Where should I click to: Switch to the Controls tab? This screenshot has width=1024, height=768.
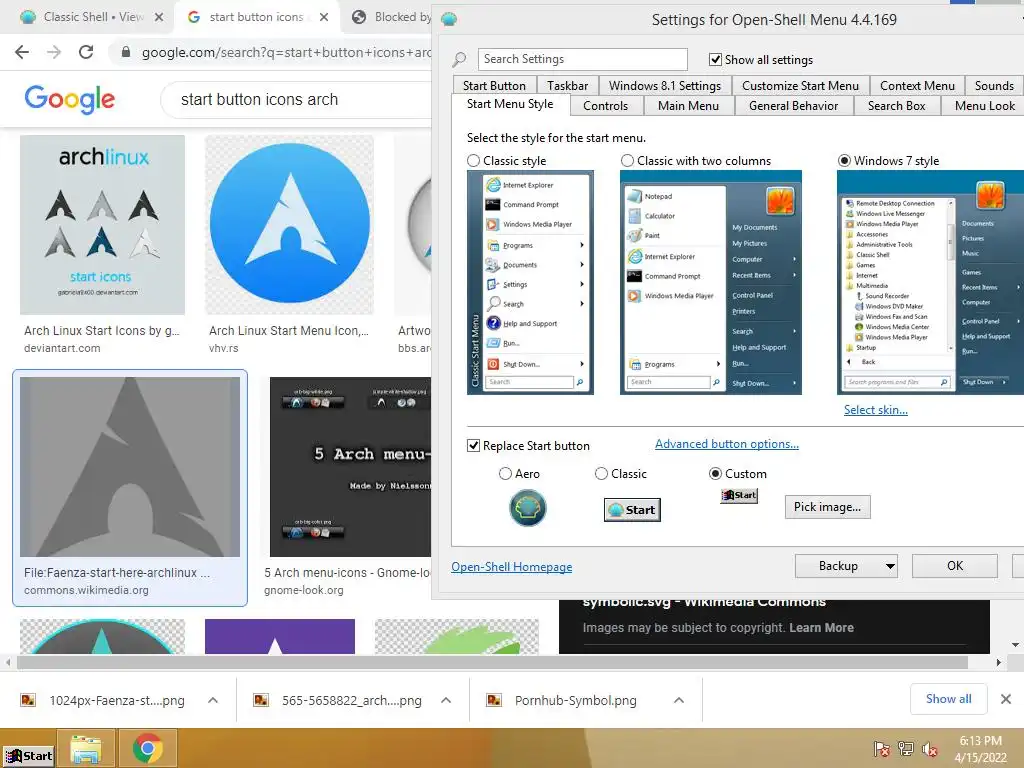(605, 106)
